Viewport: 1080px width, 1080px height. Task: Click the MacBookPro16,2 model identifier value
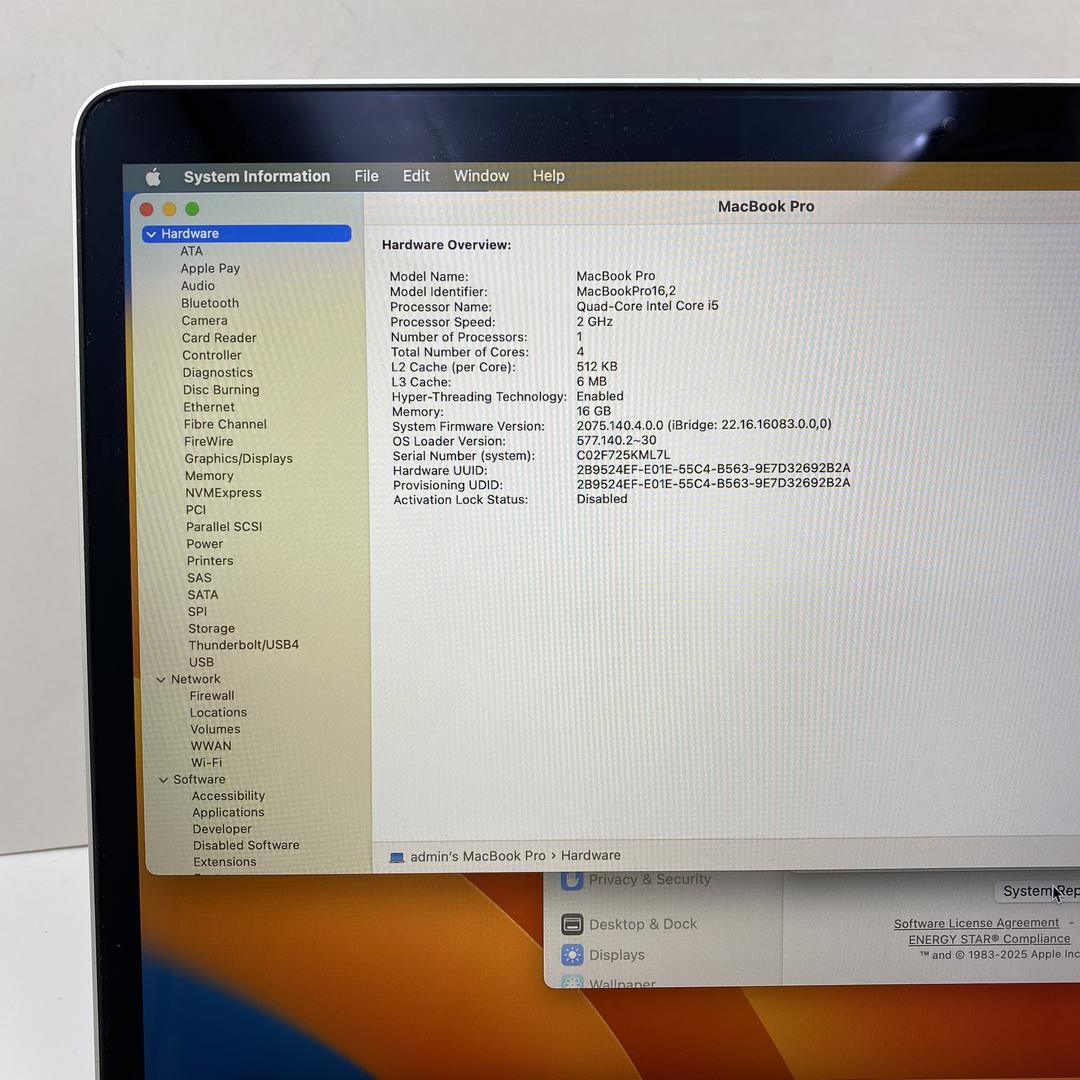626,291
